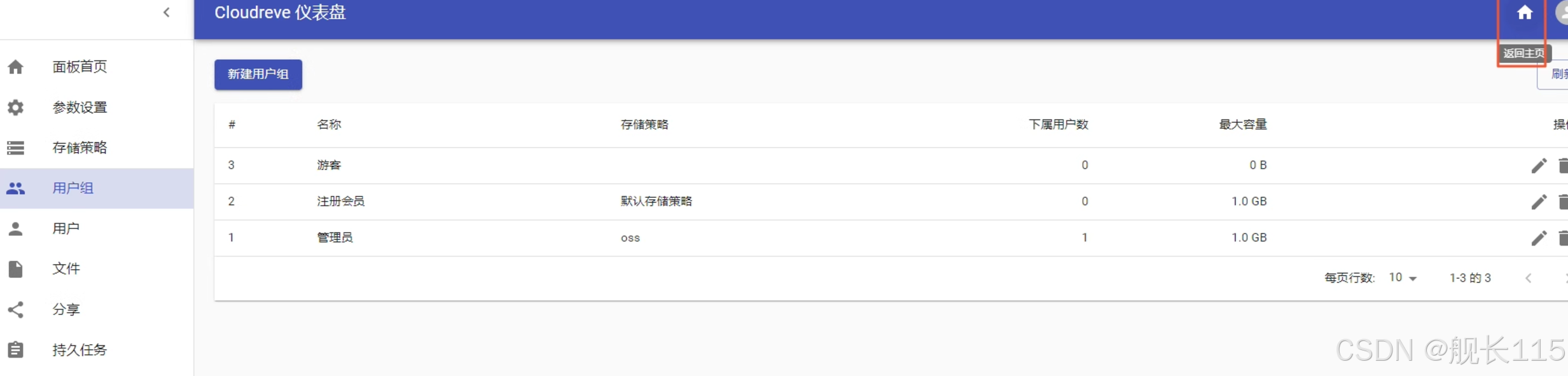This screenshot has width=1568, height=376.
Task: Click the file icon beside 文件
Action: 16,269
